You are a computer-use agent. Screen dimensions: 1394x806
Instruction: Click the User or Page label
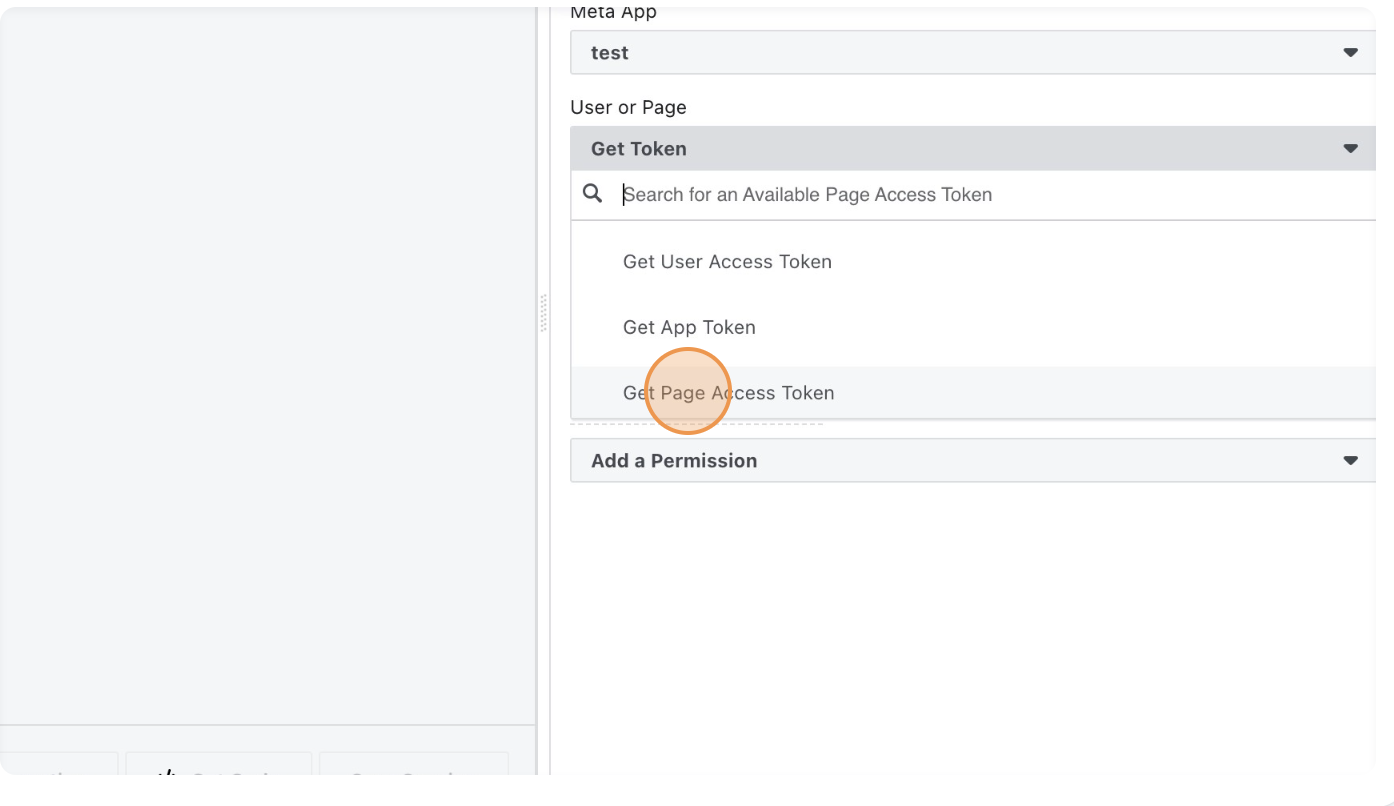tap(628, 107)
